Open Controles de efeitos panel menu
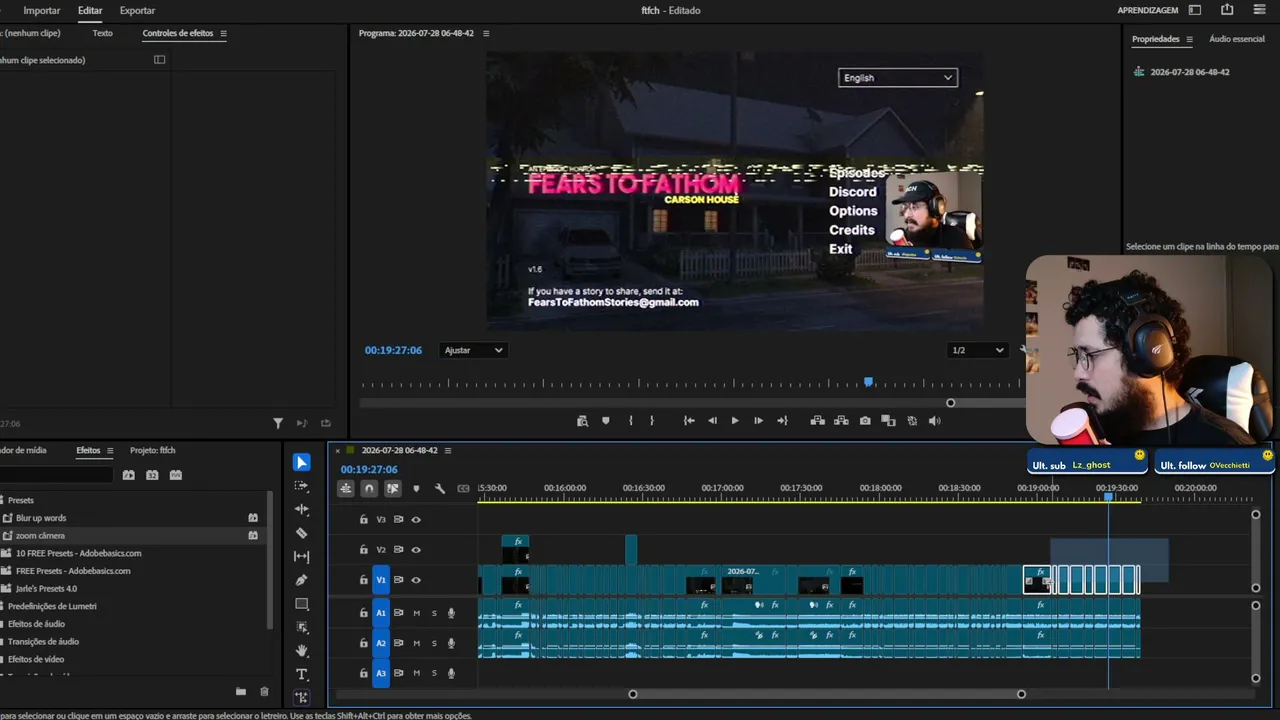 pyautogui.click(x=224, y=33)
